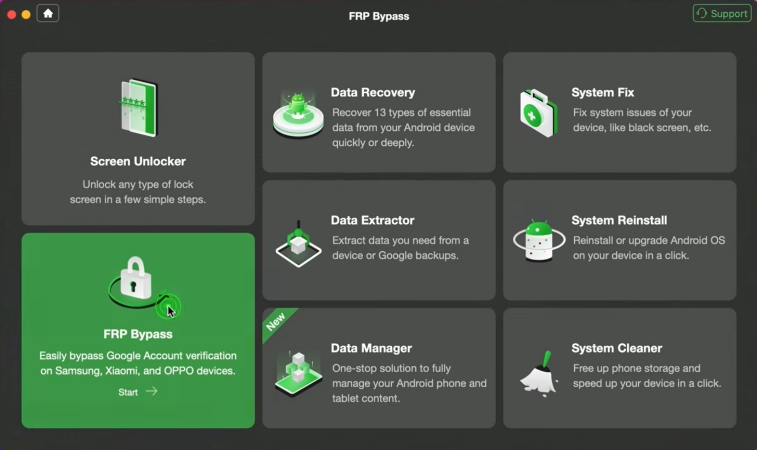Click 'Fix system issues of your device' text
Screen dimensions: 757x450
click(x=642, y=120)
